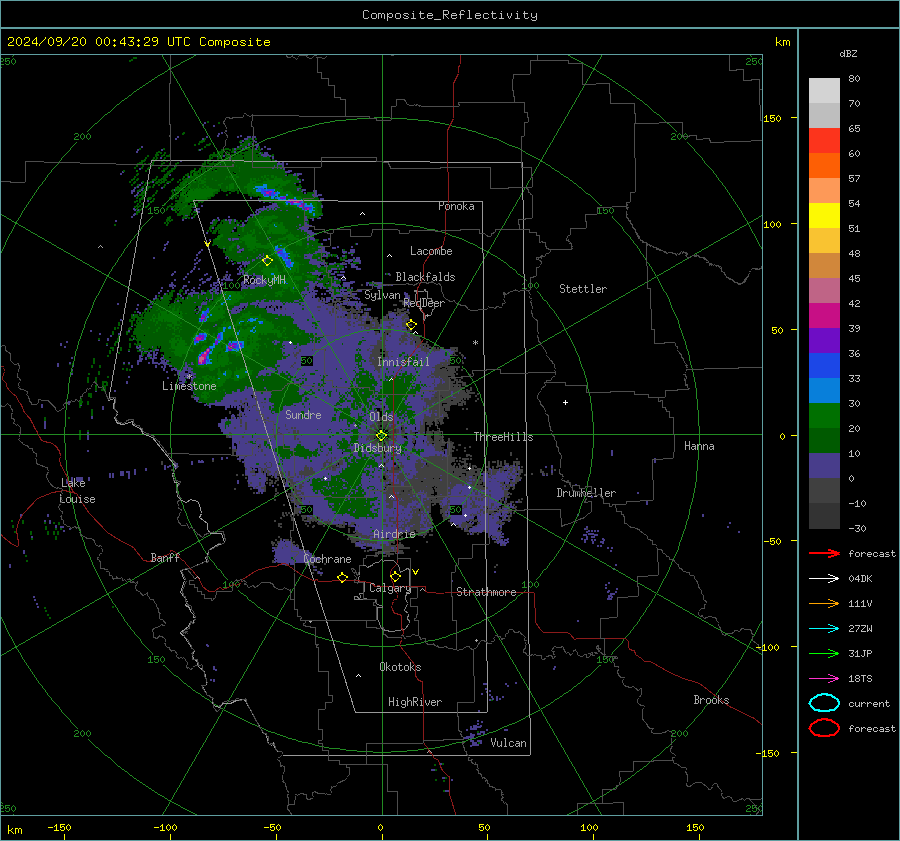This screenshot has width=900, height=841.
Task: Click the yellow diamond marker near RedDeer
Action: (411, 325)
